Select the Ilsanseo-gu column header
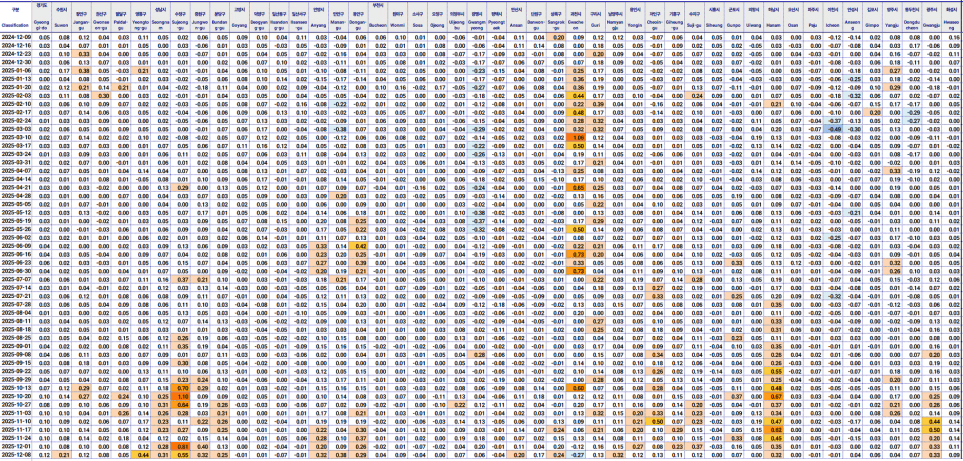 300,18
